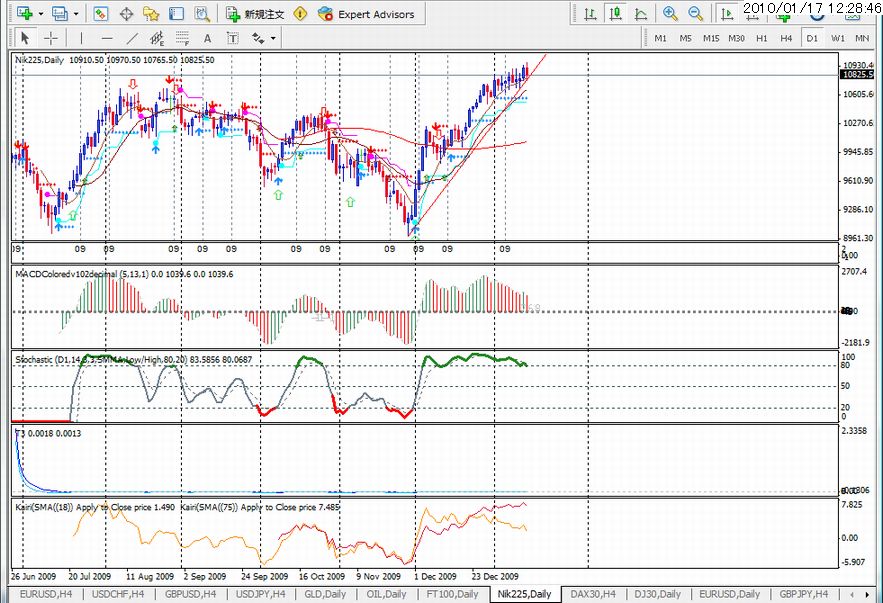
Task: Click the Zoom In magnifier
Action: [670, 14]
